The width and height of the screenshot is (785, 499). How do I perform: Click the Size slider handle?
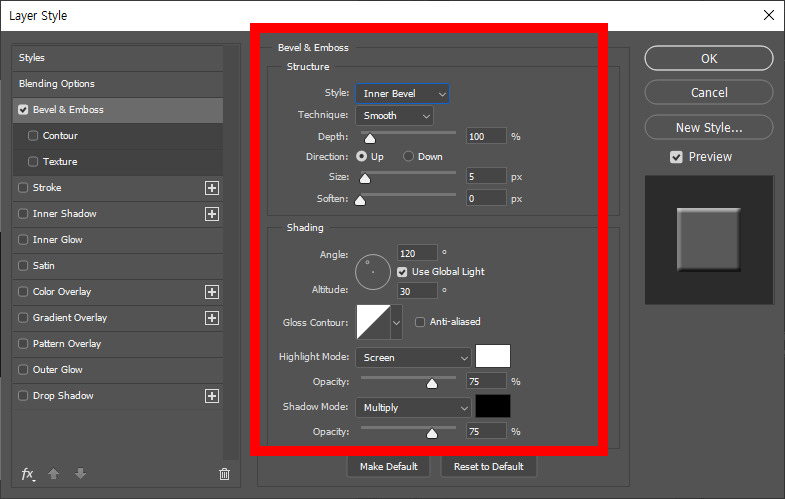click(365, 178)
